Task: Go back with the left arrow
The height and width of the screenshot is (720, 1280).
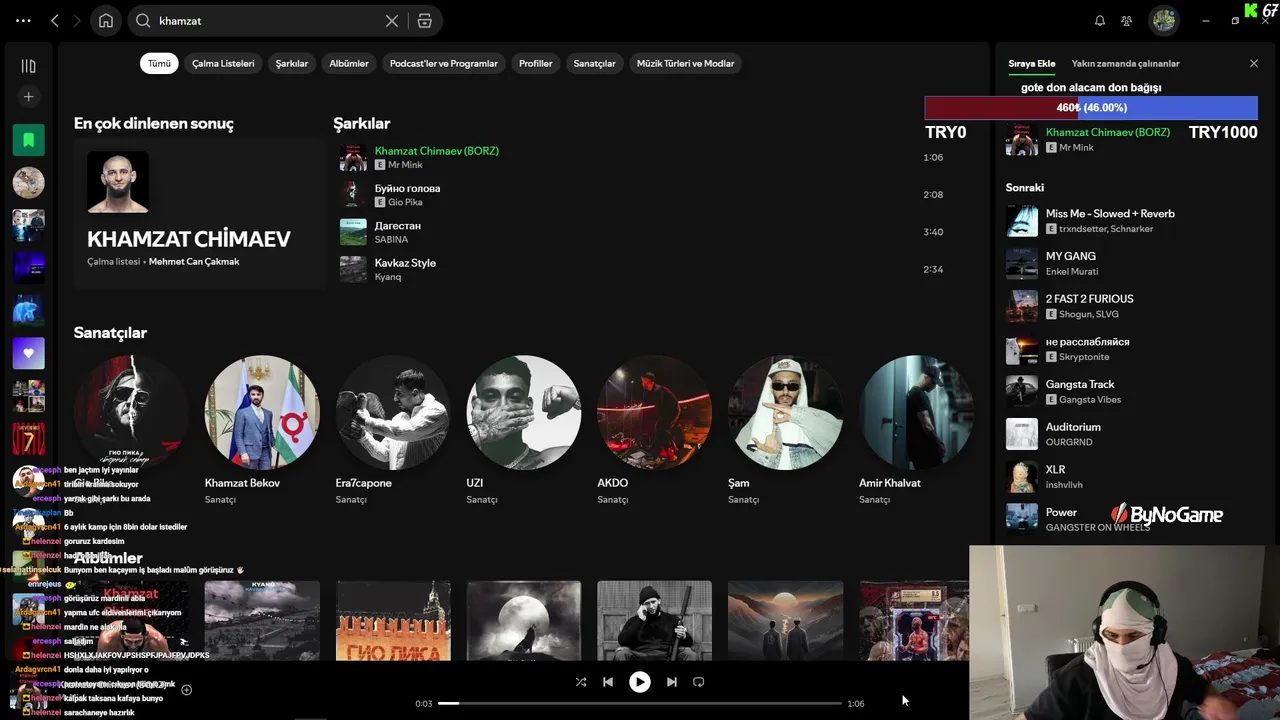Action: click(55, 20)
